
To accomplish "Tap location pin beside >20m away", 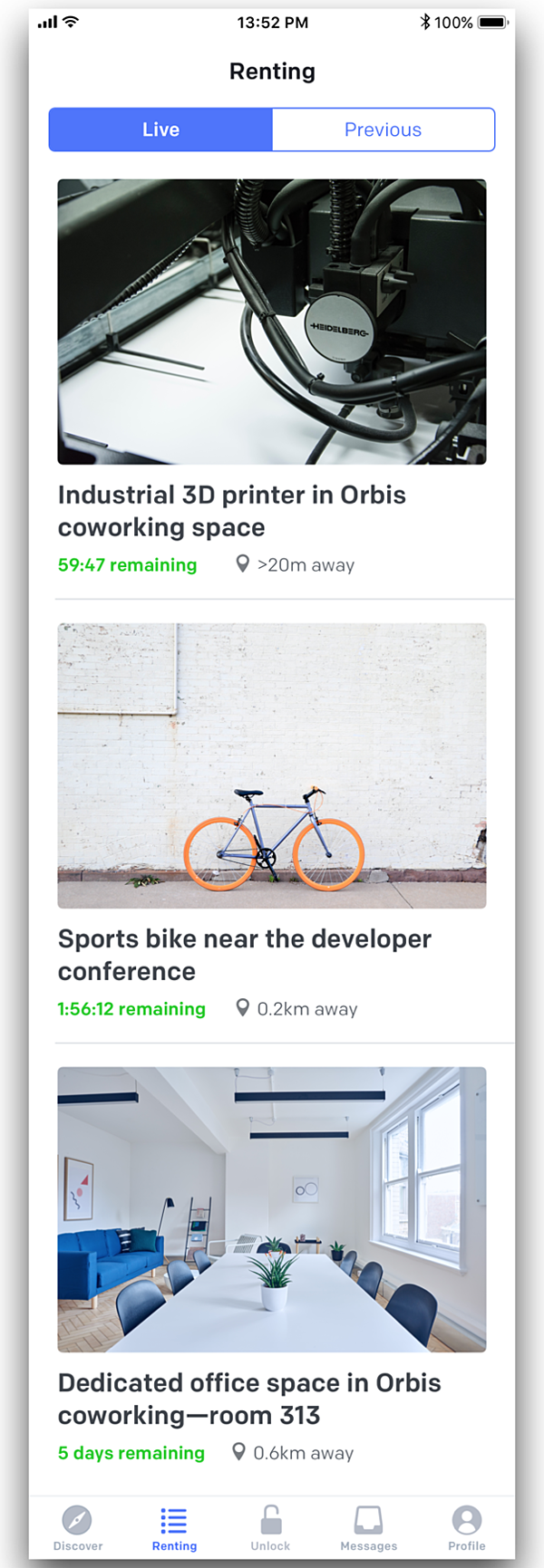I will (x=242, y=563).
